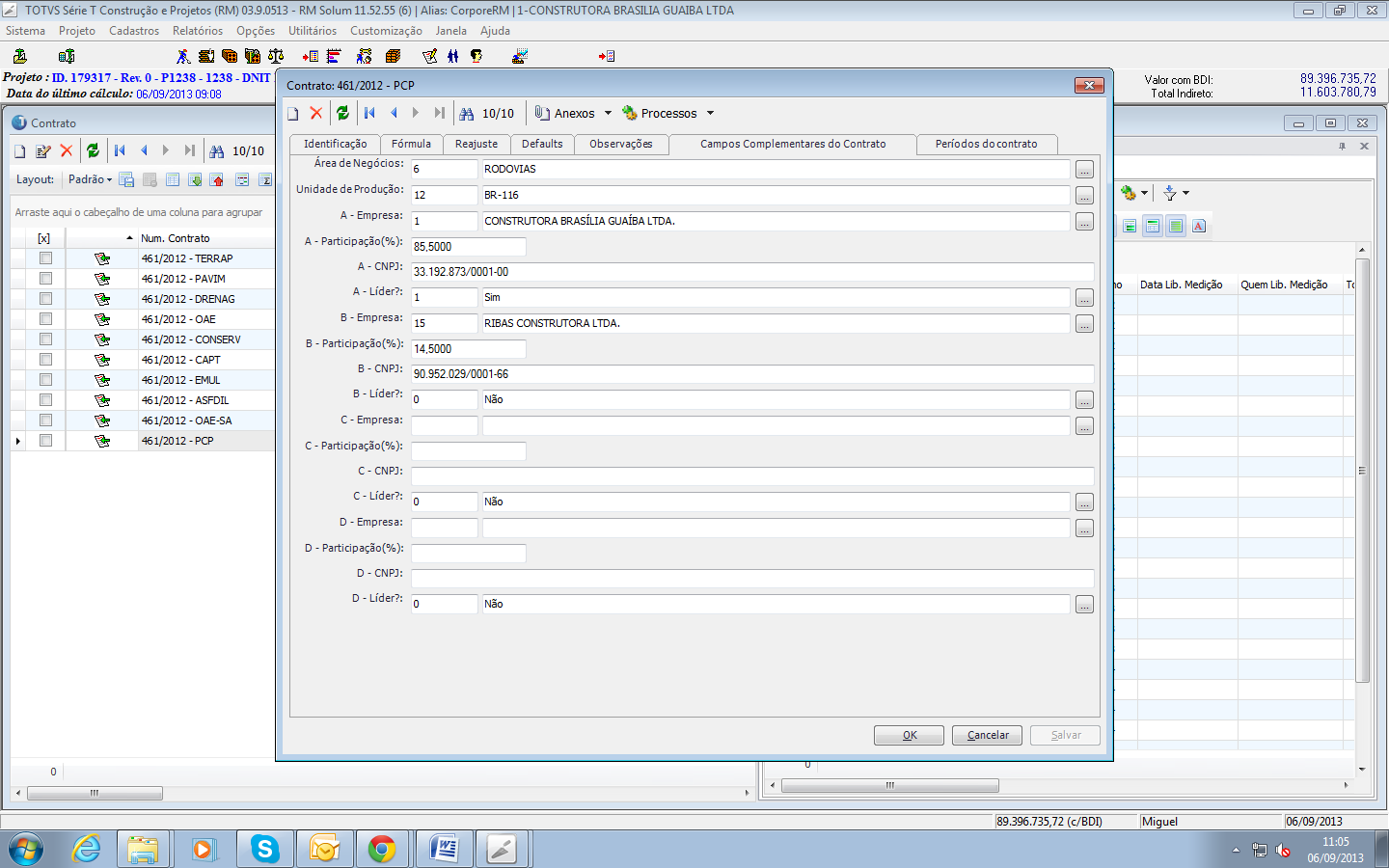Click edit record icon in Contrato window
The height and width of the screenshot is (868, 1389).
43,151
